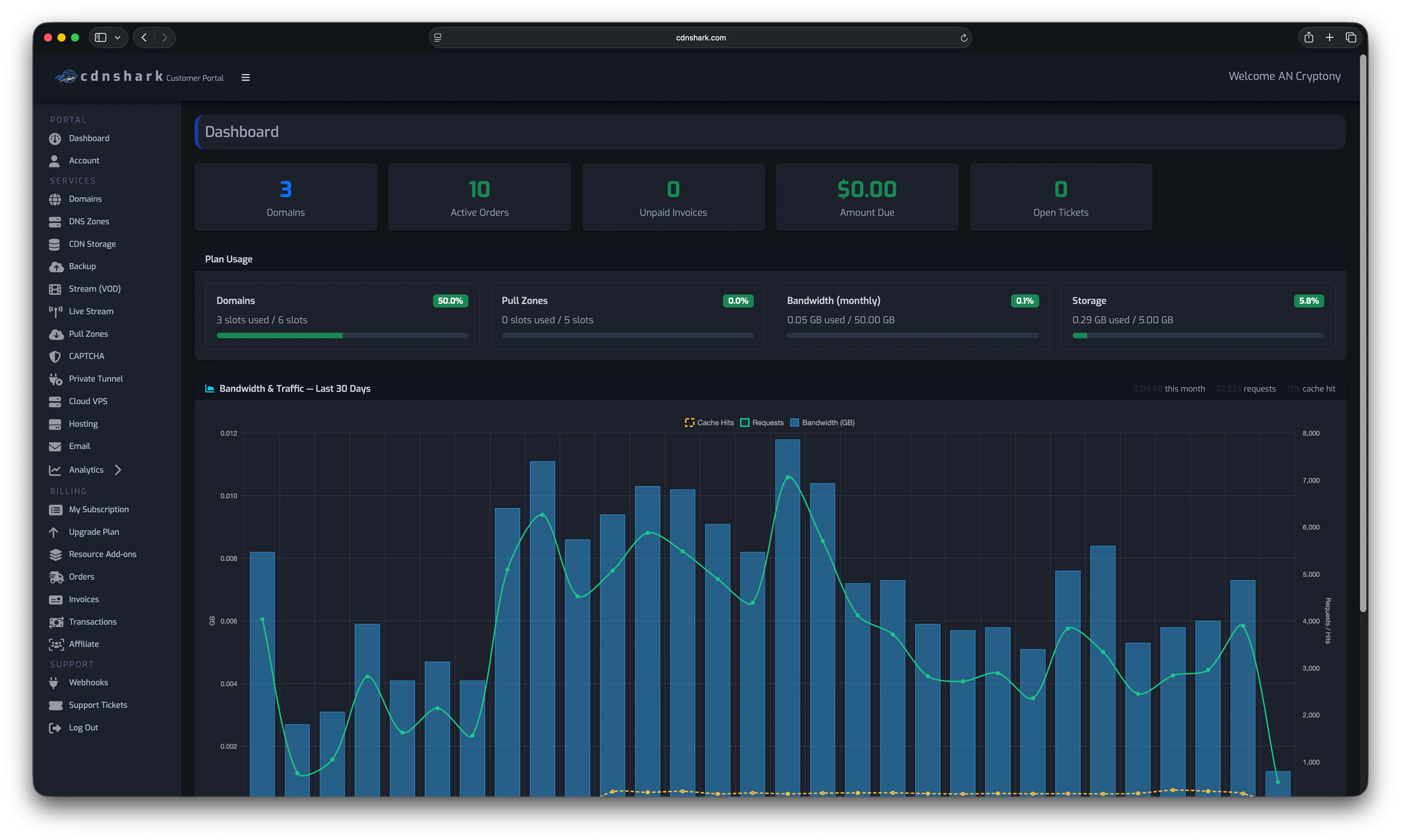Click the Analytics line chart icon

pos(55,470)
